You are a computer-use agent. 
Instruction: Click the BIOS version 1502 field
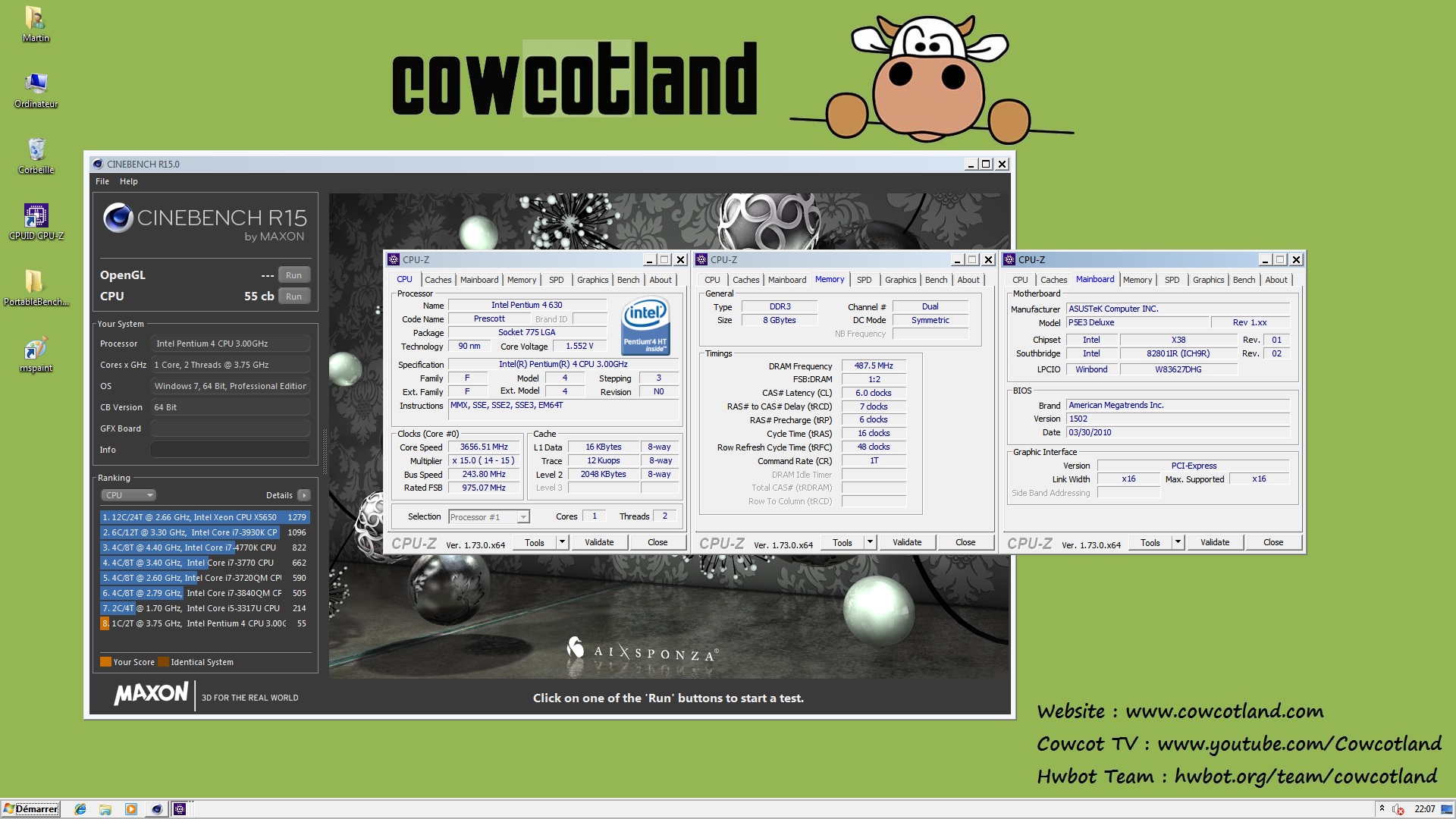1178,419
